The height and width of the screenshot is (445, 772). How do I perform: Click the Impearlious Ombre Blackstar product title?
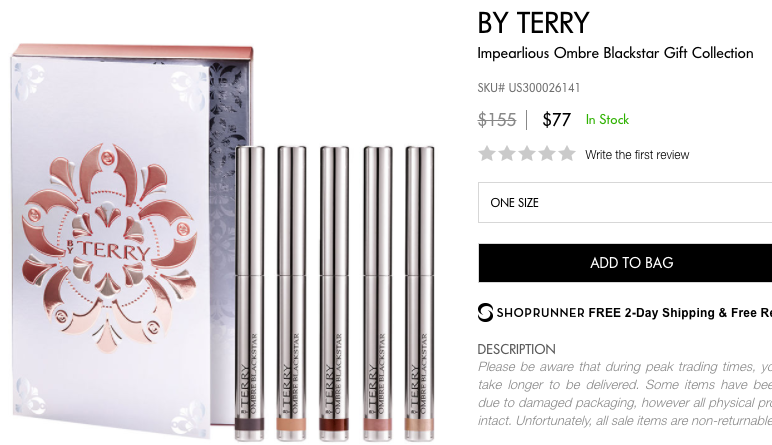(x=615, y=53)
